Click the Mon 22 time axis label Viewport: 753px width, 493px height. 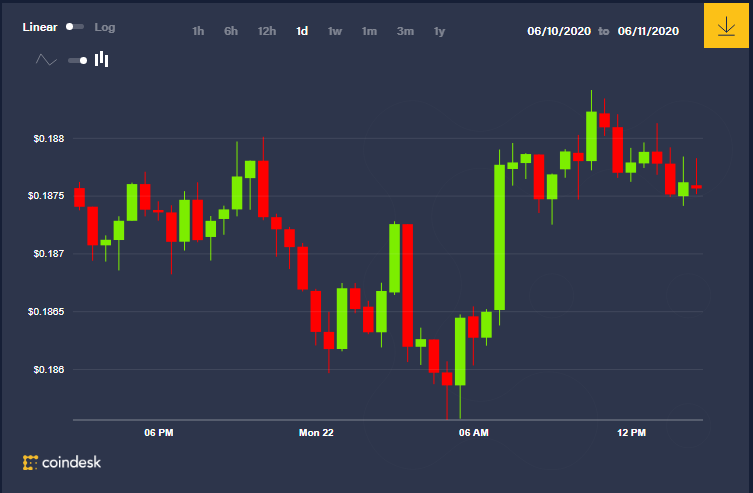(316, 433)
